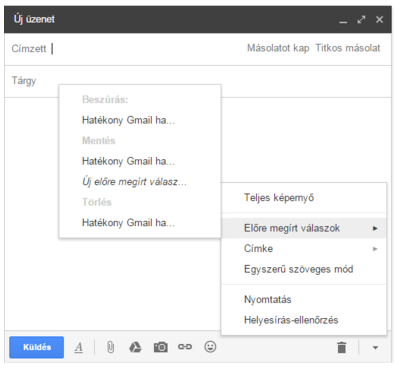Focus the Tárgy subject field

pos(198,81)
